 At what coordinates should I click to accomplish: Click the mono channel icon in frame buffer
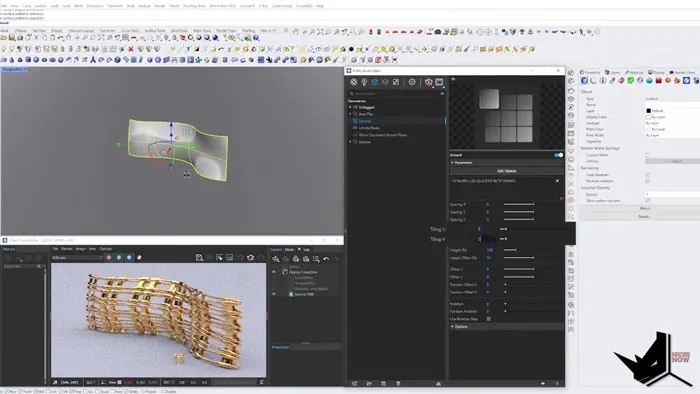point(139,257)
